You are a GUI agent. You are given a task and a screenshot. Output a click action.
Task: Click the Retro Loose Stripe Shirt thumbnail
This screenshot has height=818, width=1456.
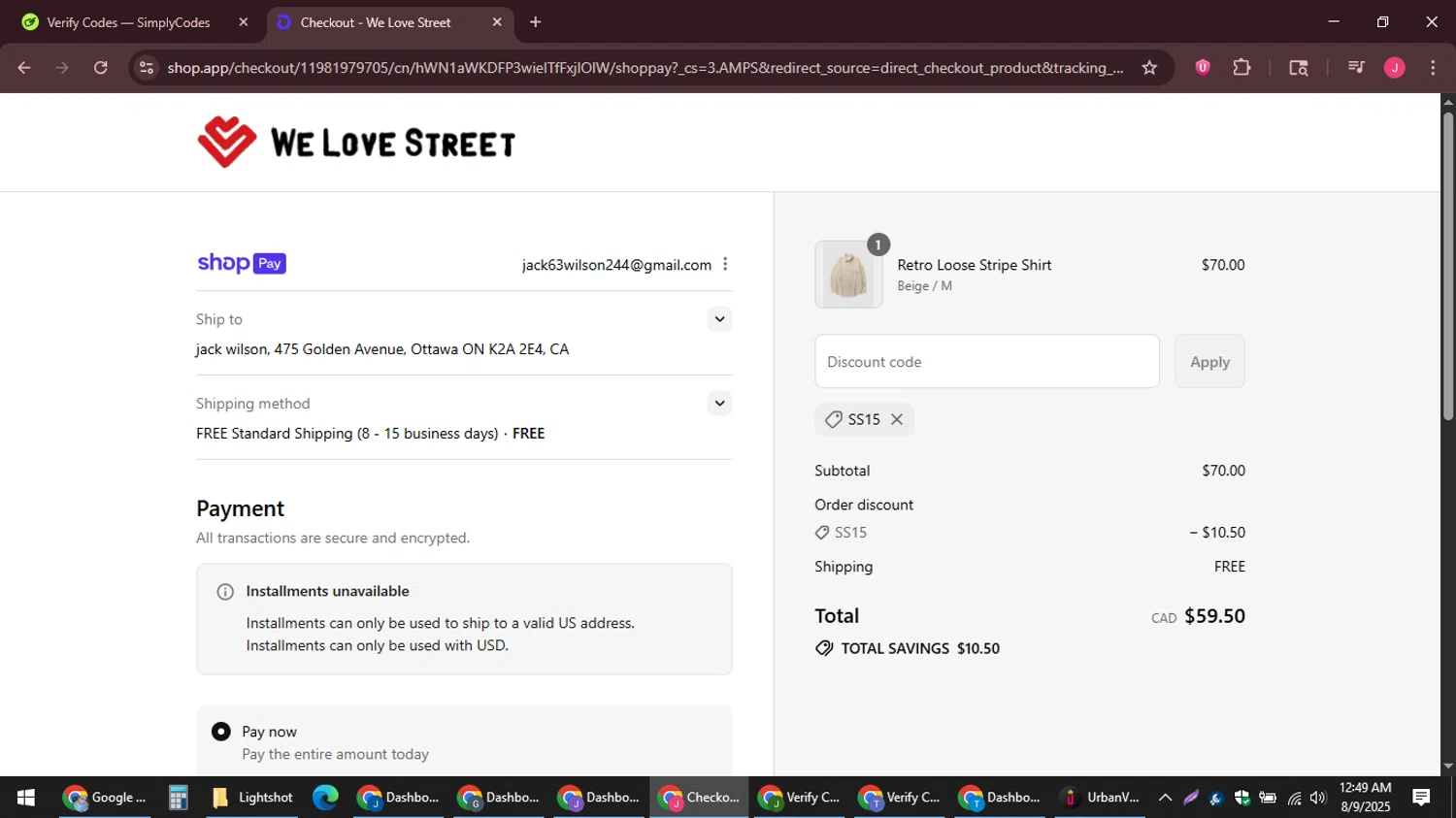pos(848,275)
